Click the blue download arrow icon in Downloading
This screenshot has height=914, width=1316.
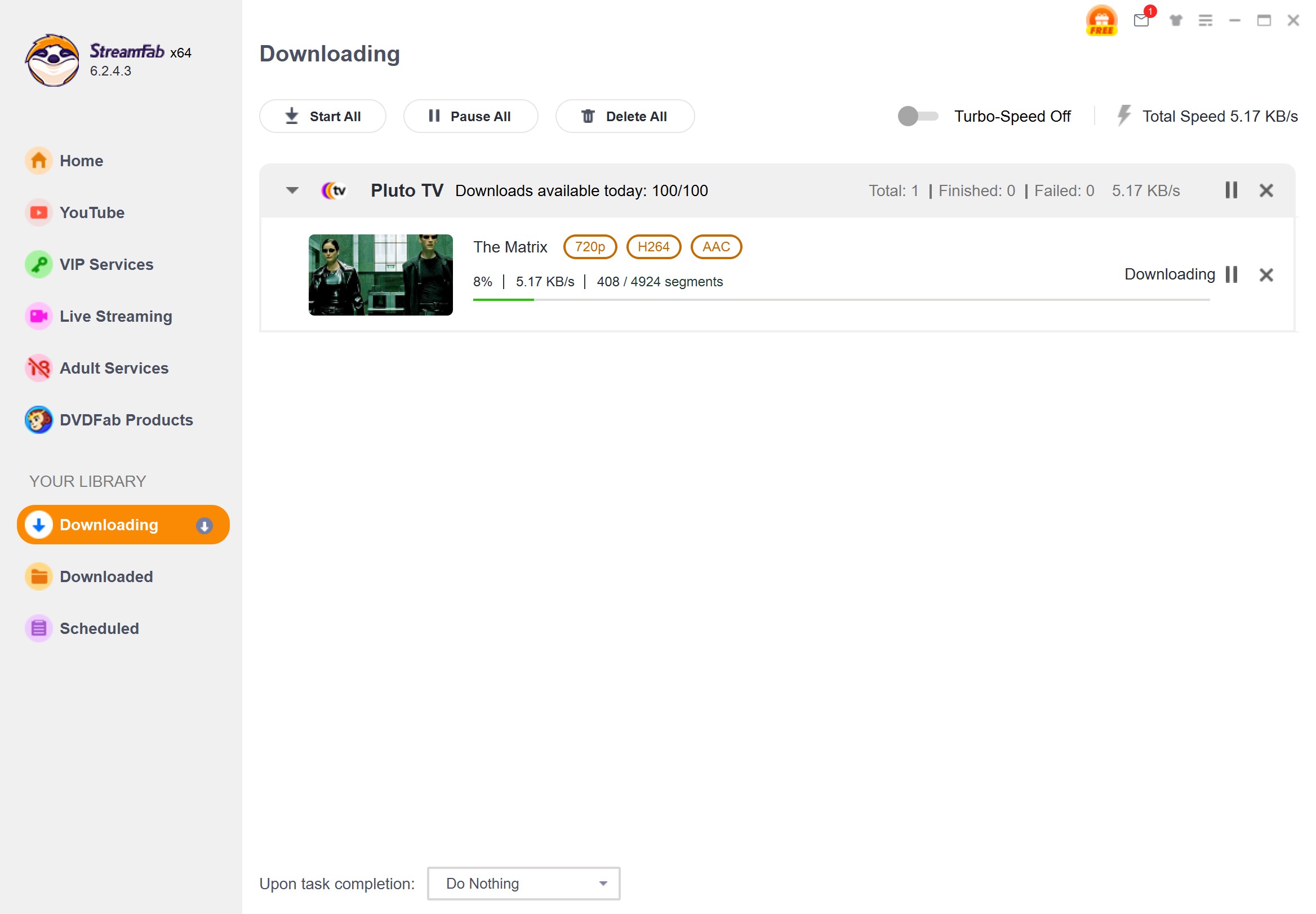[39, 525]
